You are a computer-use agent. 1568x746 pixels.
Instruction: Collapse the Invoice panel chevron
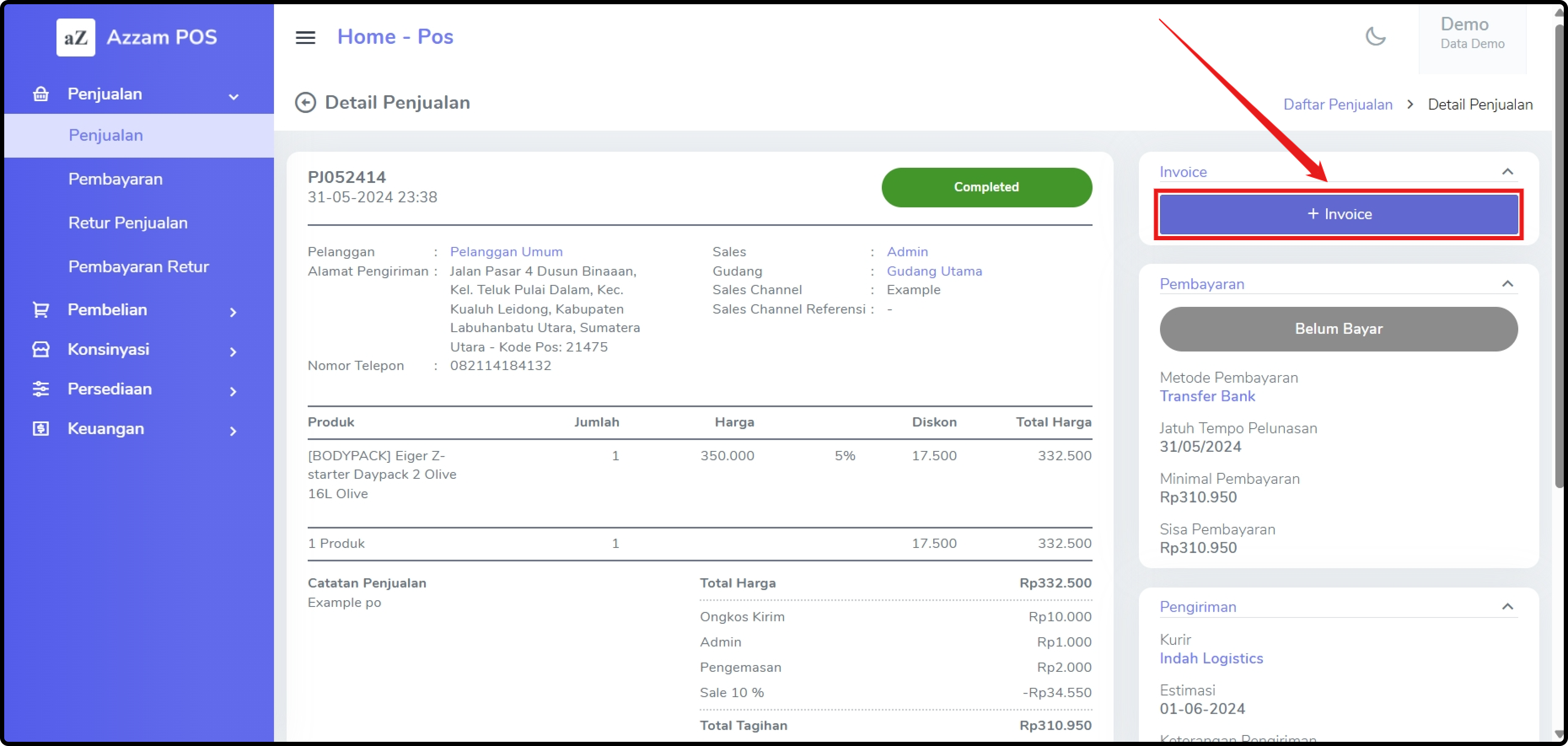pos(1507,172)
